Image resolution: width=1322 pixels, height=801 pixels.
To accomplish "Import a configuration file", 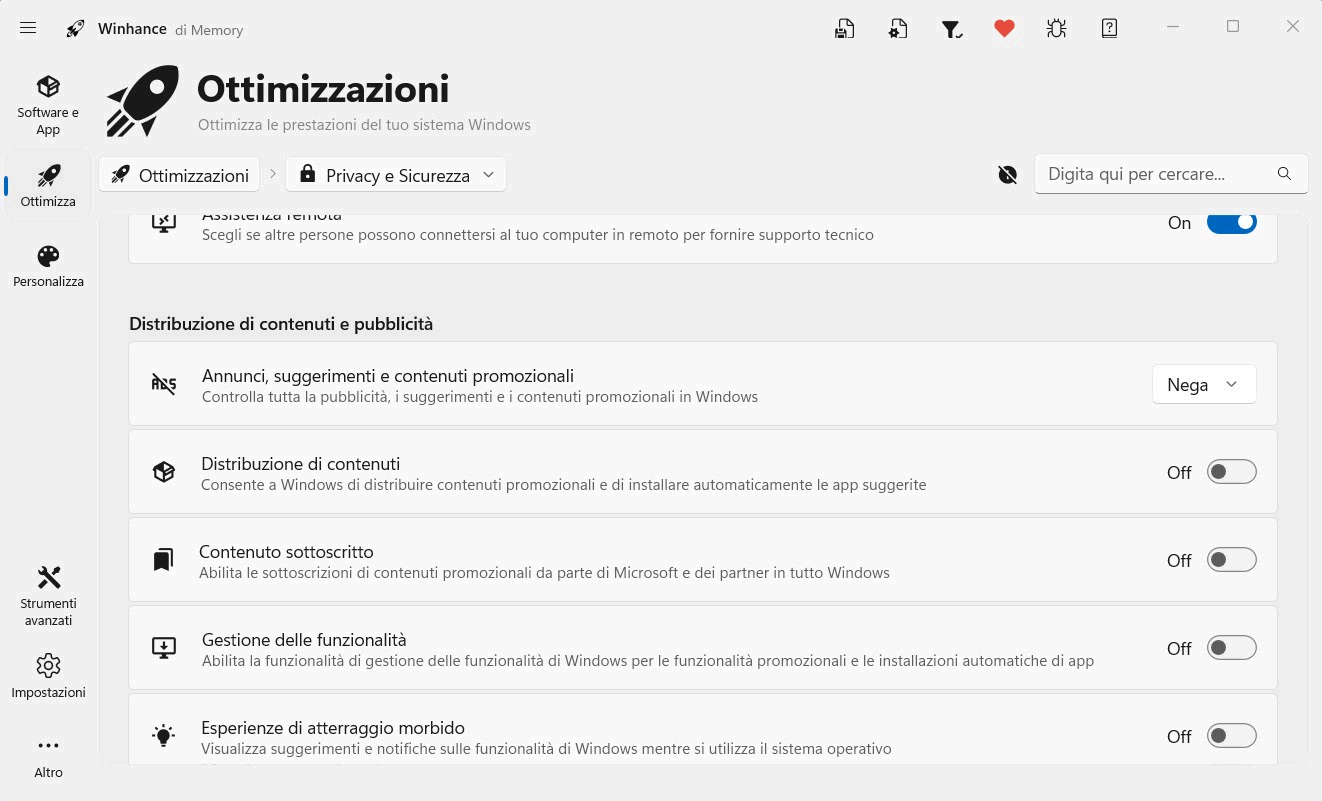I will pos(897,28).
